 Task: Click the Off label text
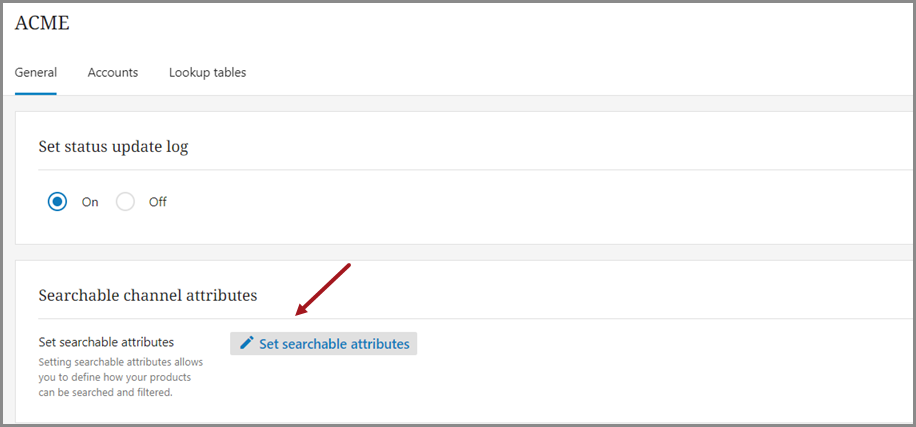(158, 202)
